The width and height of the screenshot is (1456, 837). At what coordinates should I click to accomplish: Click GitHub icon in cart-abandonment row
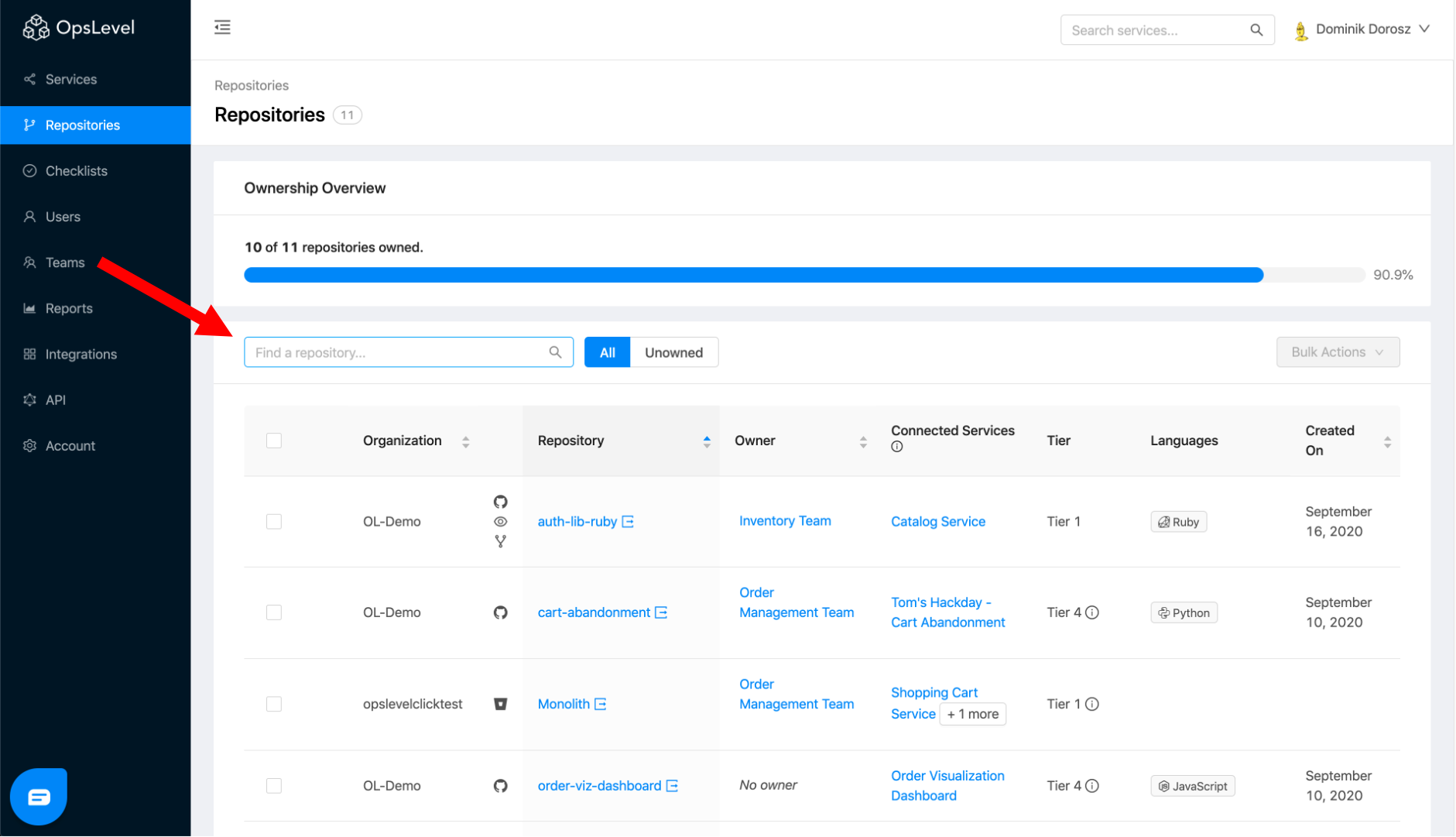tap(501, 612)
